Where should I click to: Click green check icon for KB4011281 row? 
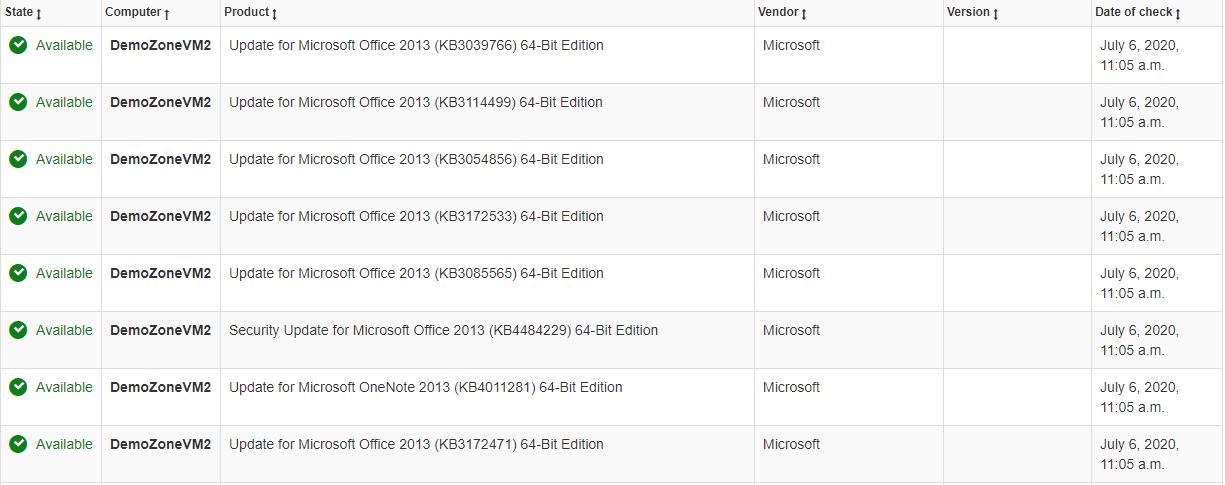[x=18, y=387]
